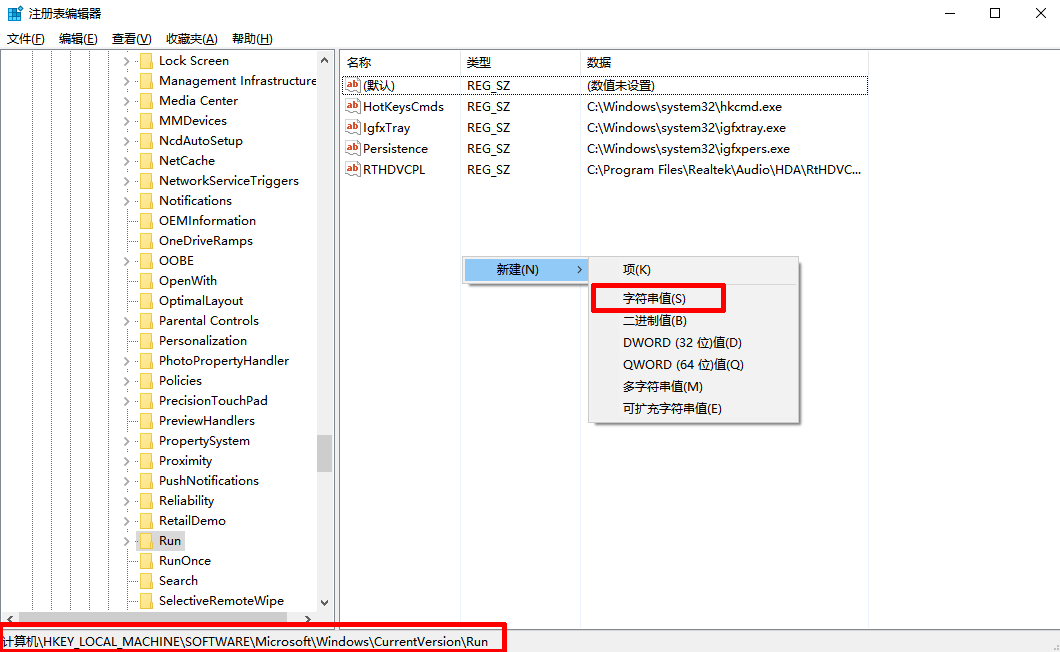
Task: Click the (默认) default value icon
Action: 352,85
